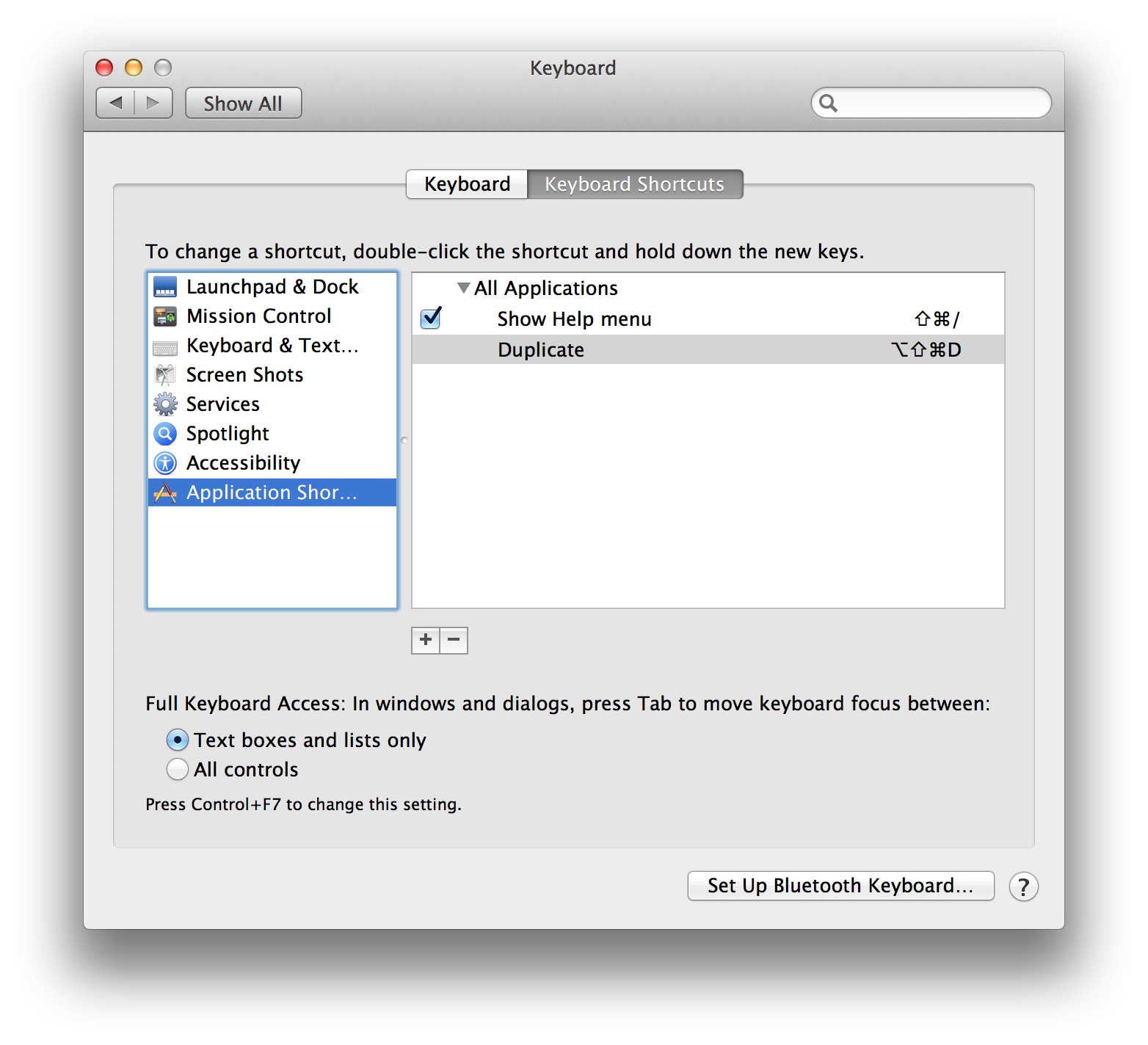Go forward with the right arrow button
1148x1045 pixels.
tap(153, 103)
